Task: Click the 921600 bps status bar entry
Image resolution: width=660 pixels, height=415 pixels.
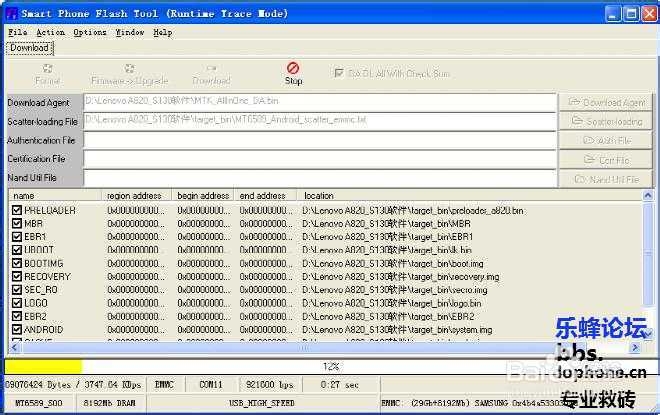Action: coord(269,385)
